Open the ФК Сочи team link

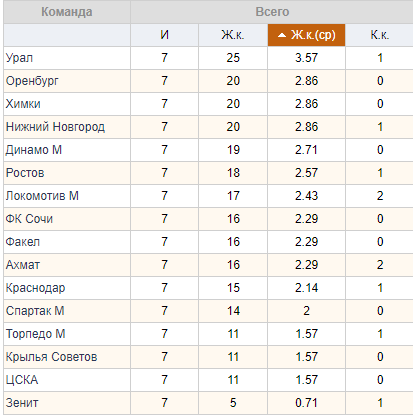click(x=29, y=219)
